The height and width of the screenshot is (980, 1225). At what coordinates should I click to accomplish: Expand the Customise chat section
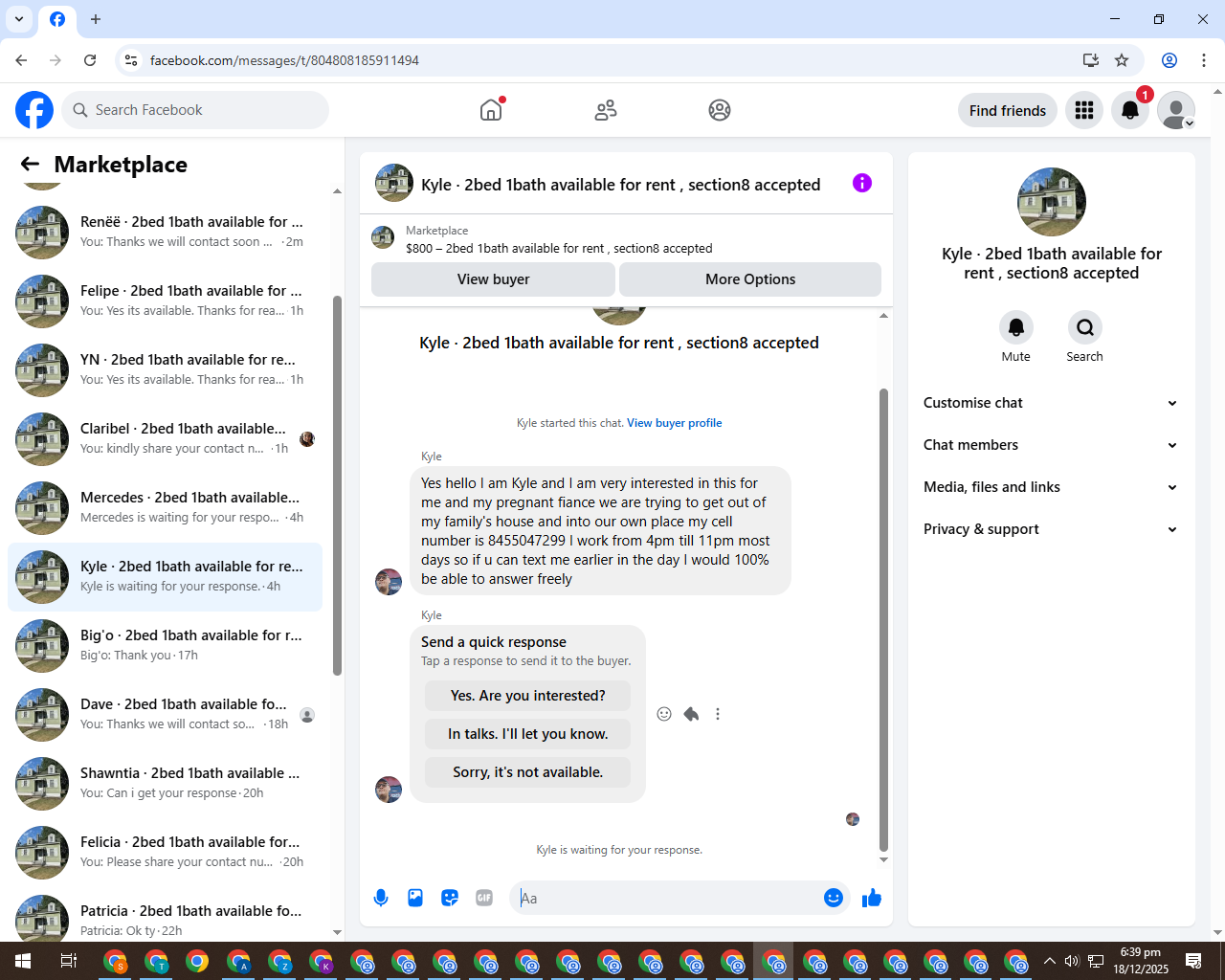point(1050,403)
